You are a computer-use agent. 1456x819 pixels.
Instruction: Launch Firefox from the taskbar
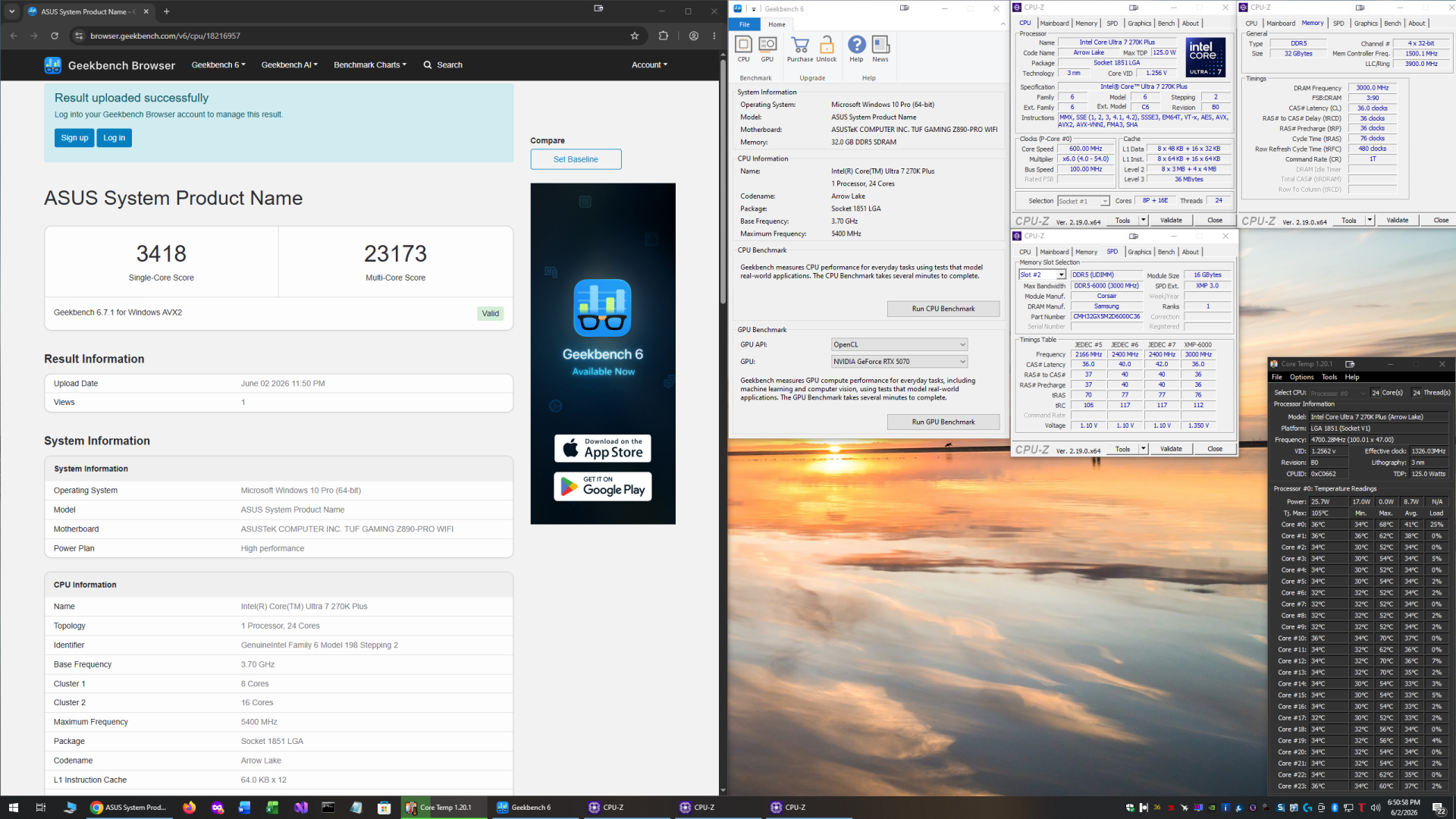190,808
